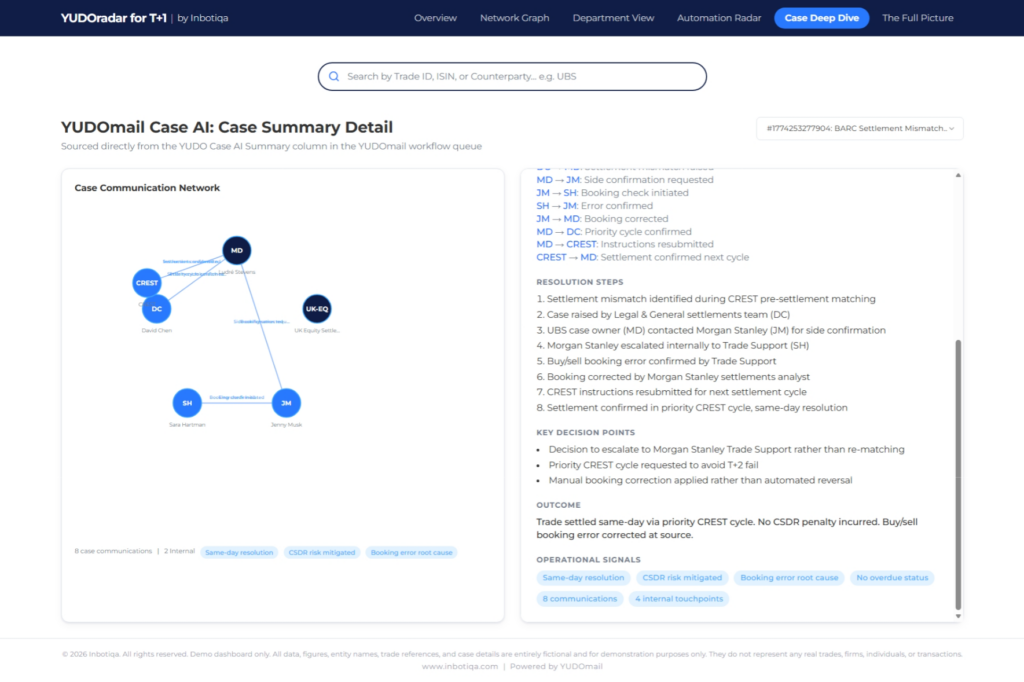Focus the Trade ID search field

coord(520,77)
